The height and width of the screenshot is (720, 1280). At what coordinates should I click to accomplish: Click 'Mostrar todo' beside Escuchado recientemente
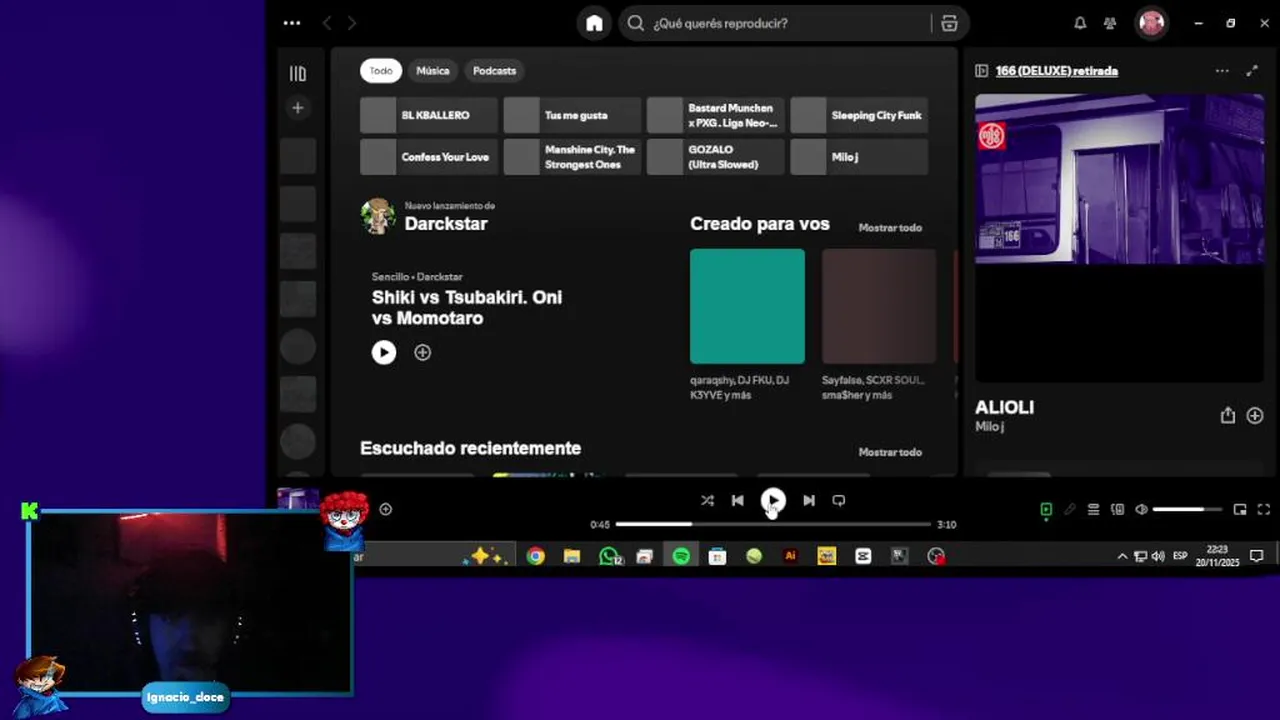tap(890, 452)
